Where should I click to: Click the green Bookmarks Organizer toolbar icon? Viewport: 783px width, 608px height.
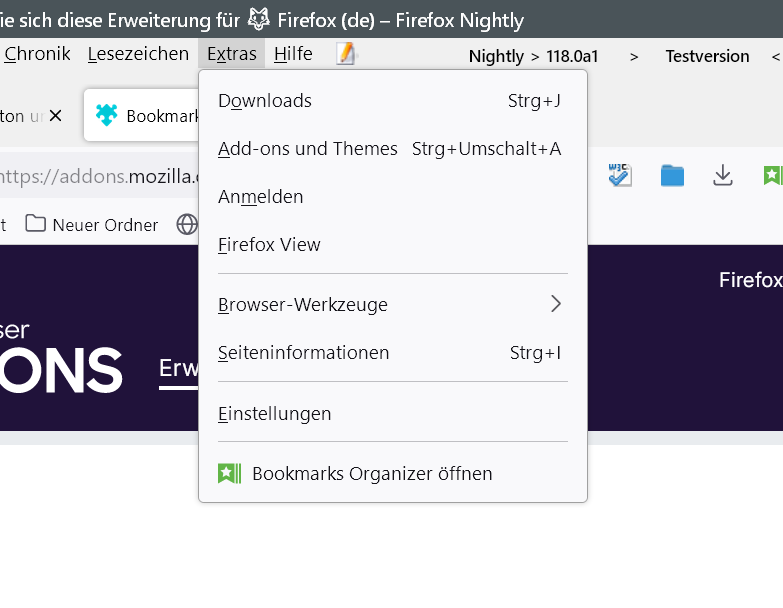(772, 176)
